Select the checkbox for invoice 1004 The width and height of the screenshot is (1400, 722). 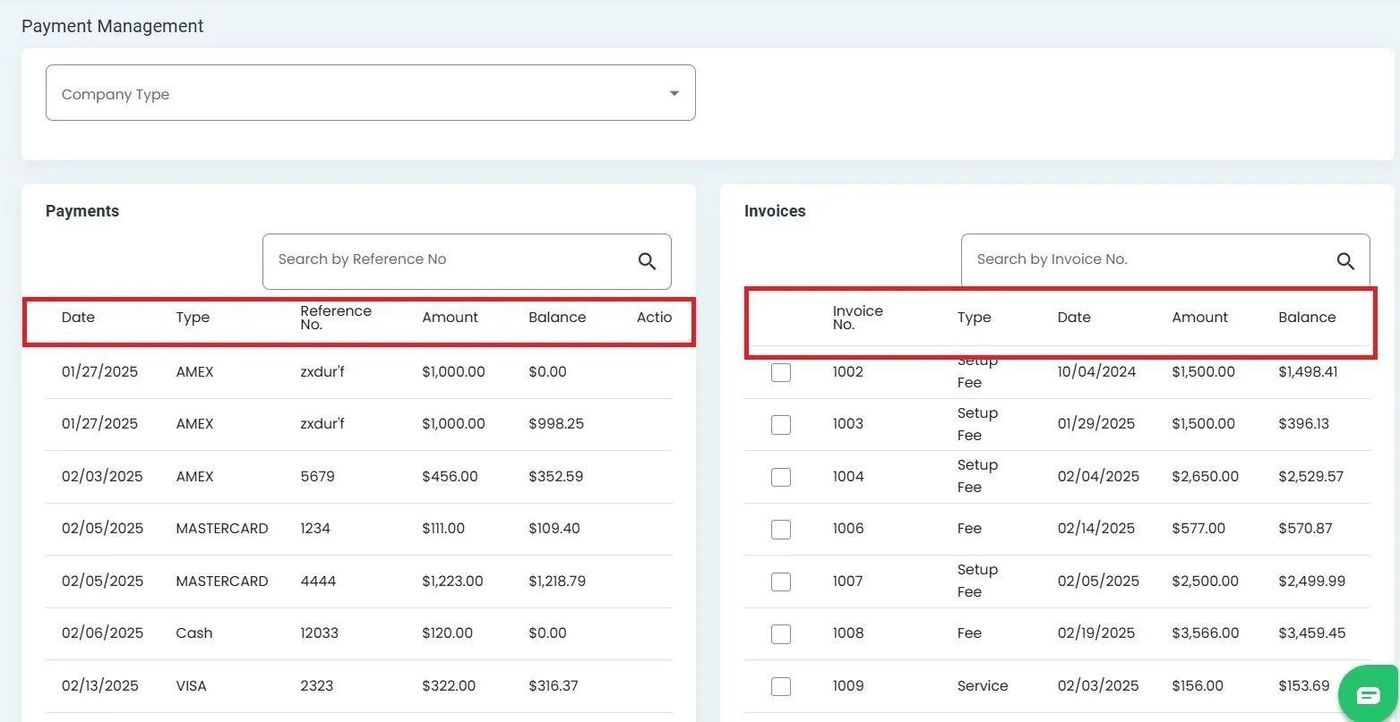click(x=781, y=477)
